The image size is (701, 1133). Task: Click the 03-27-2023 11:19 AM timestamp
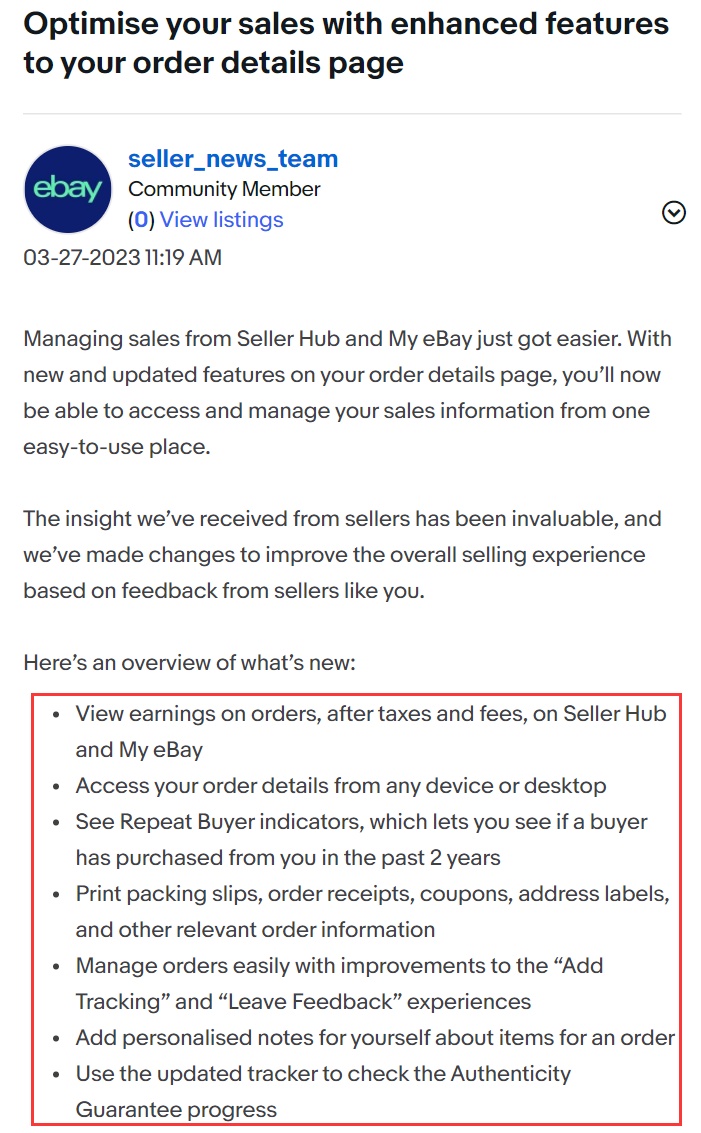123,258
